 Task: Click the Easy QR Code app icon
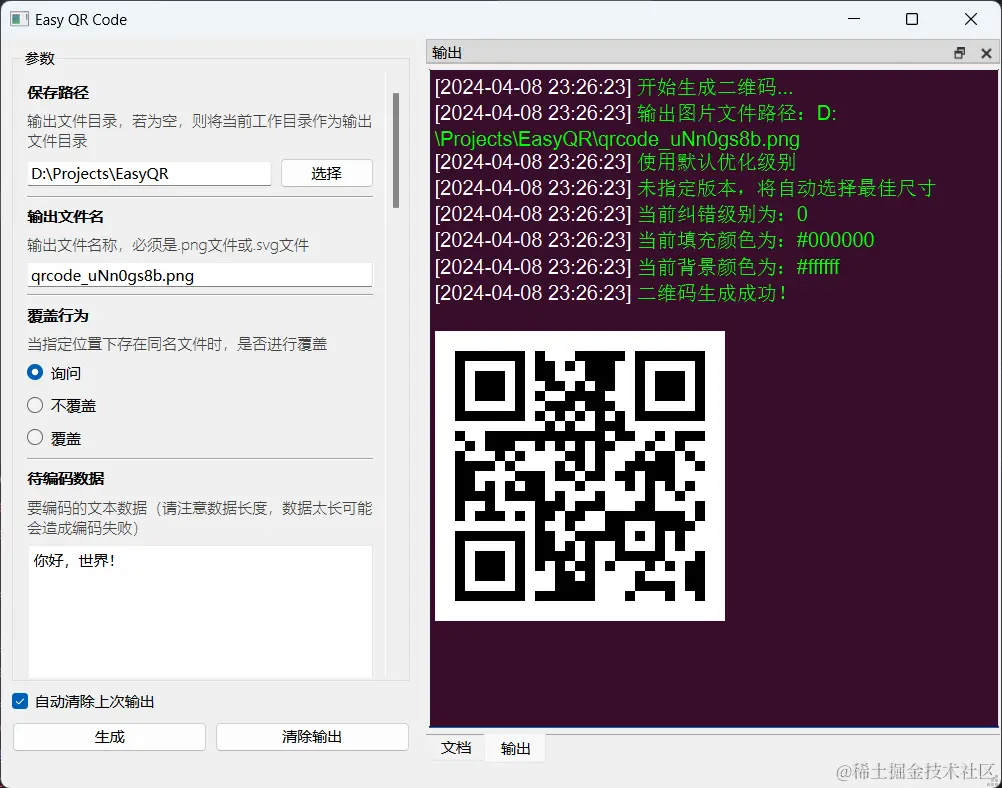click(19, 19)
